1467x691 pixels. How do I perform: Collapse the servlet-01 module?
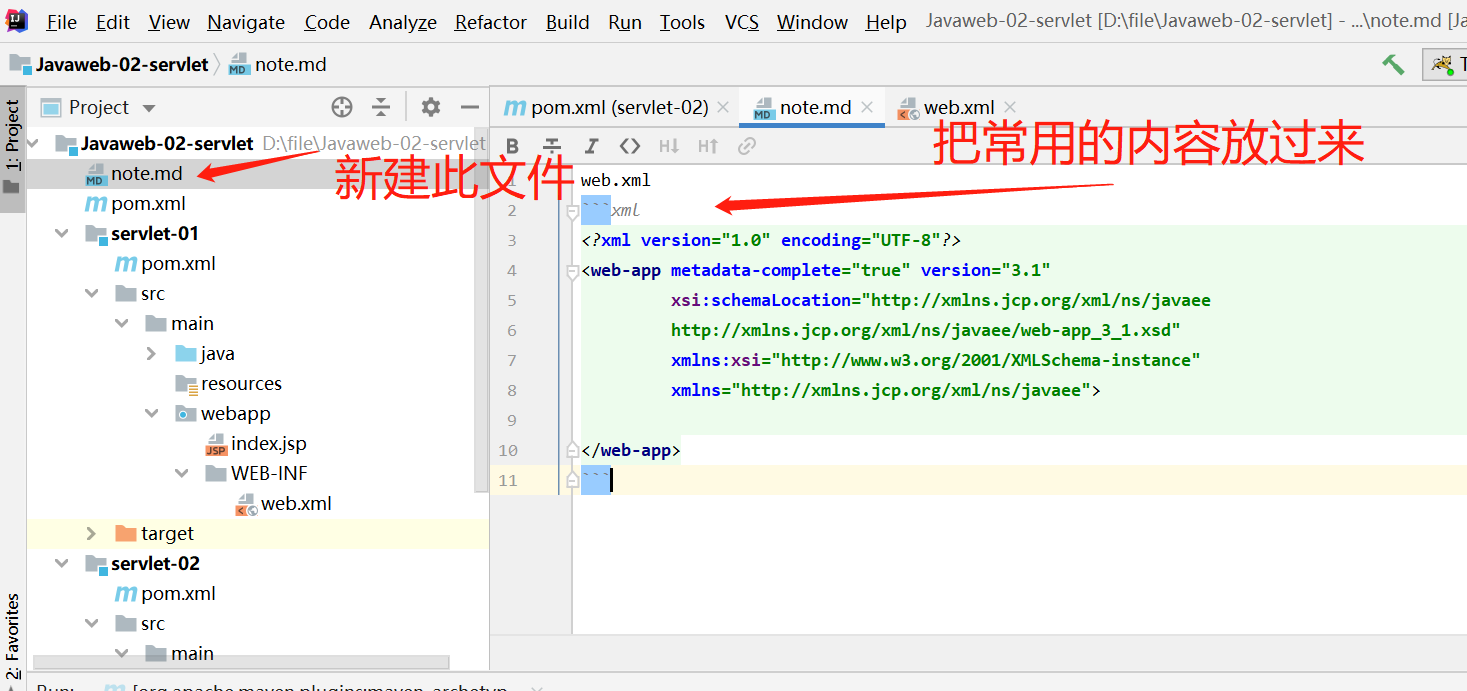coord(63,233)
